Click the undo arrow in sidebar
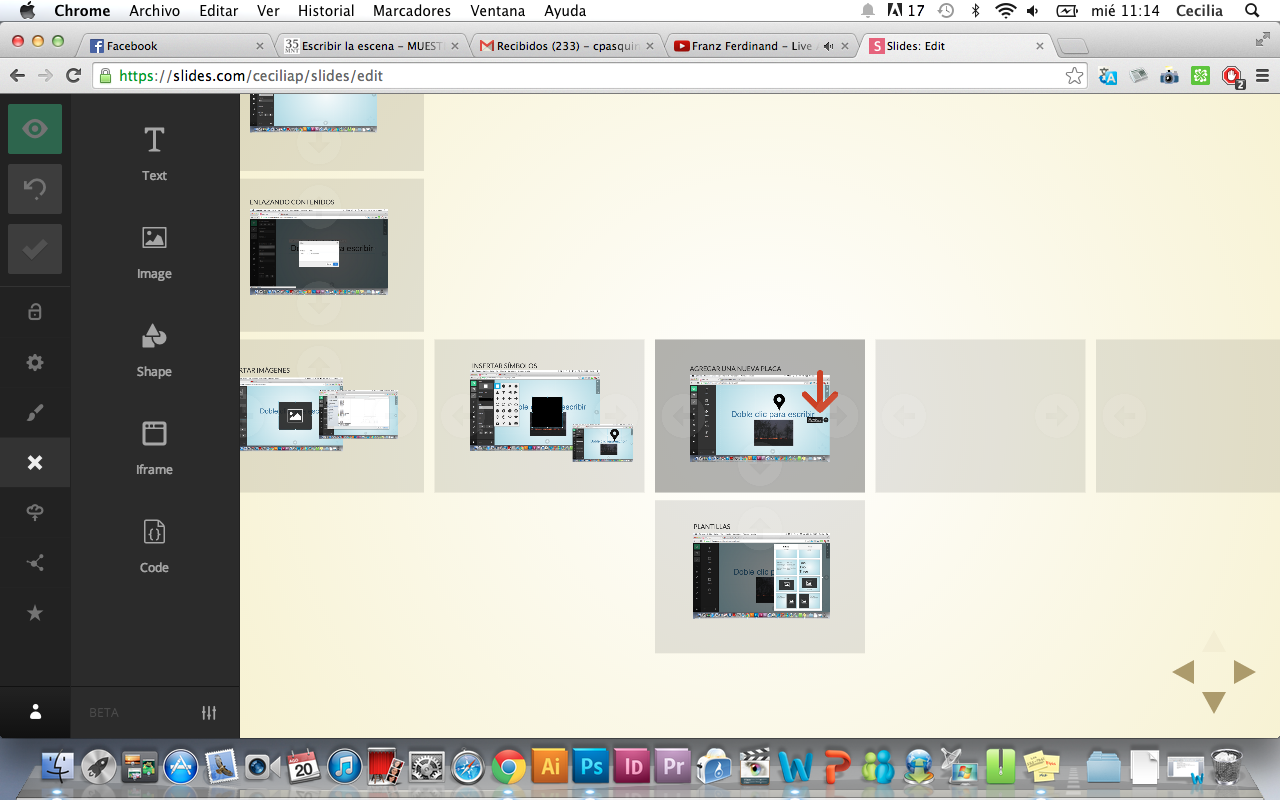 35,189
